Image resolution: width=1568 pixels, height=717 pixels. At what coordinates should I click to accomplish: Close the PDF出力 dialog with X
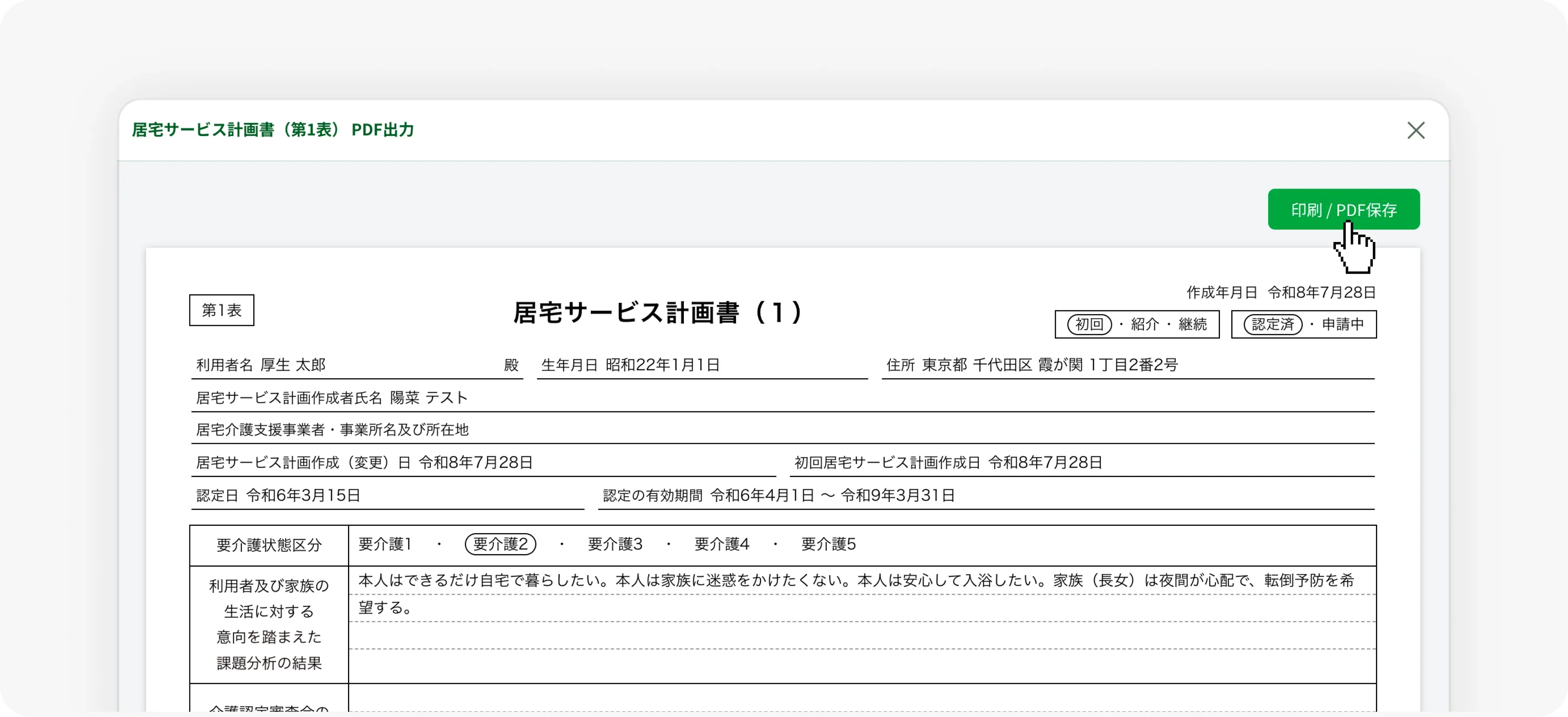pyautogui.click(x=1415, y=130)
